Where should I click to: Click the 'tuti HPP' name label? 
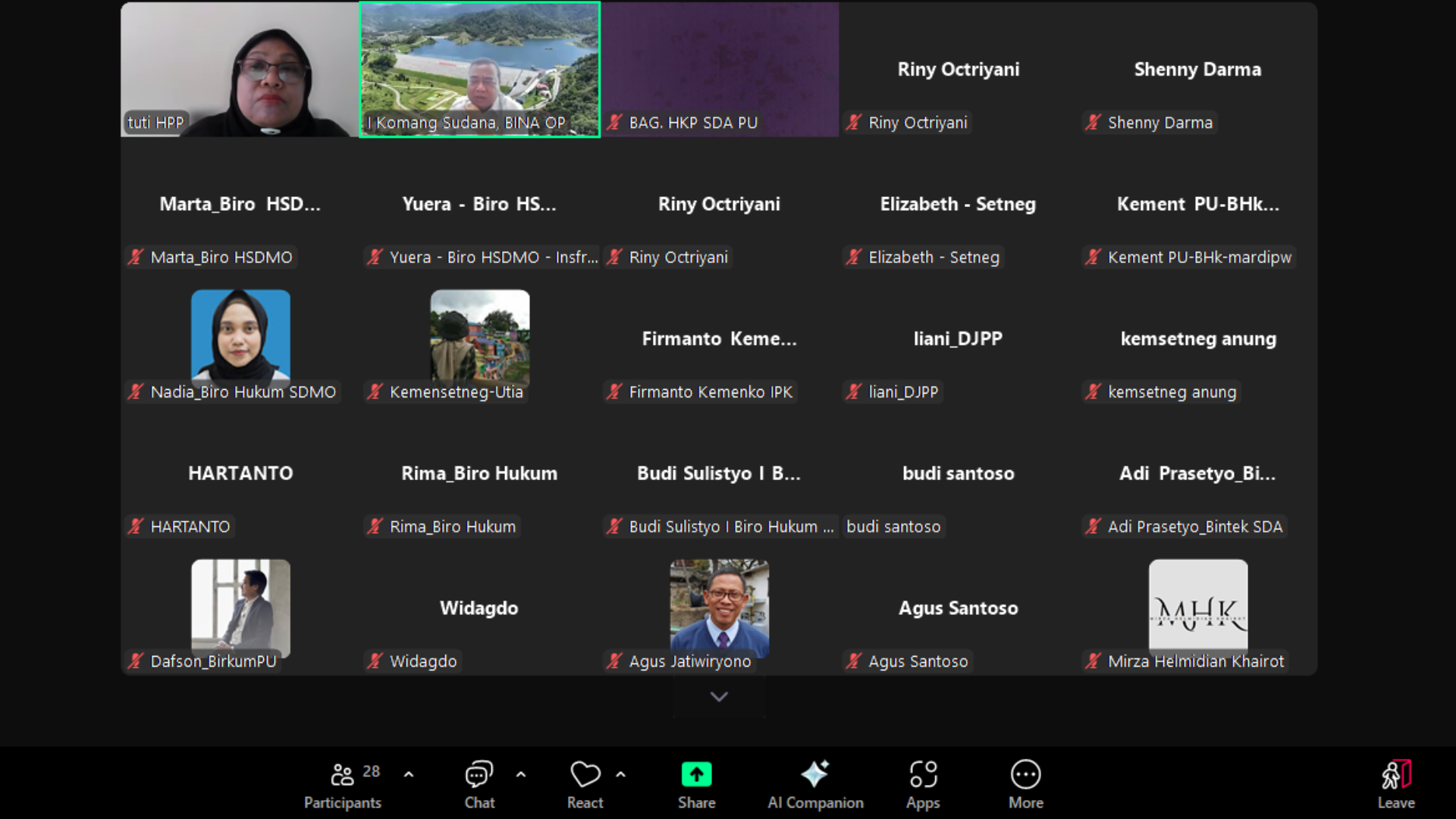[155, 122]
